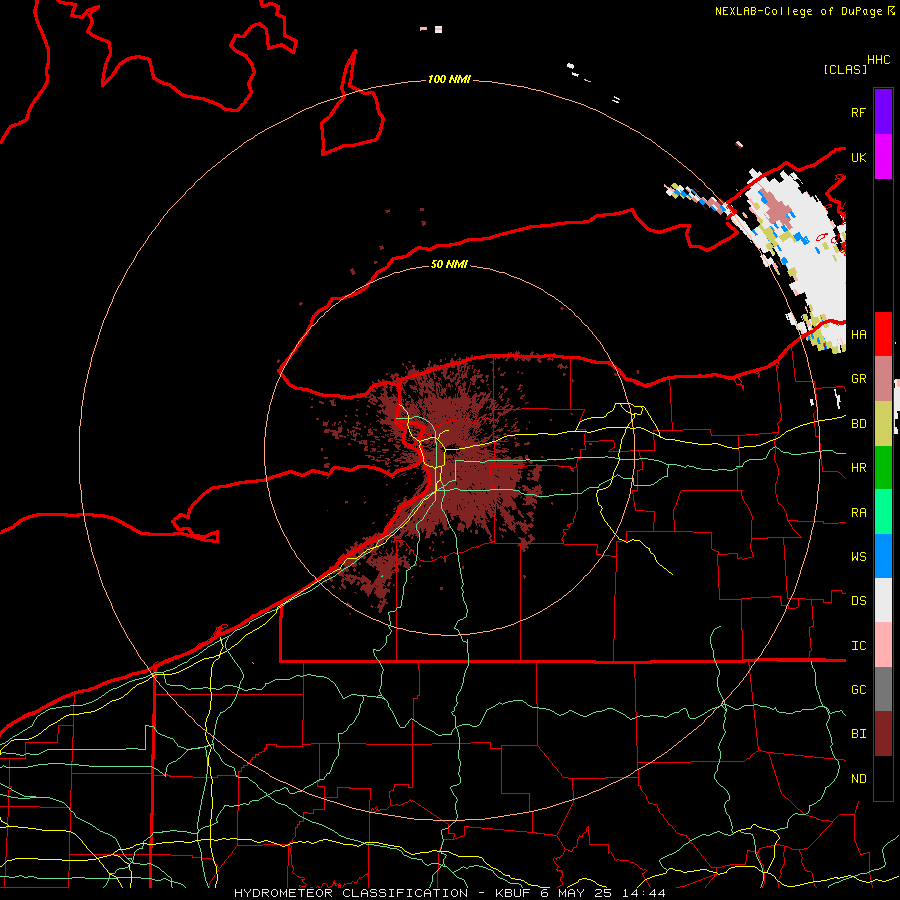Image resolution: width=900 pixels, height=900 pixels.
Task: Click the HA red legend swatch
Action: click(883, 334)
